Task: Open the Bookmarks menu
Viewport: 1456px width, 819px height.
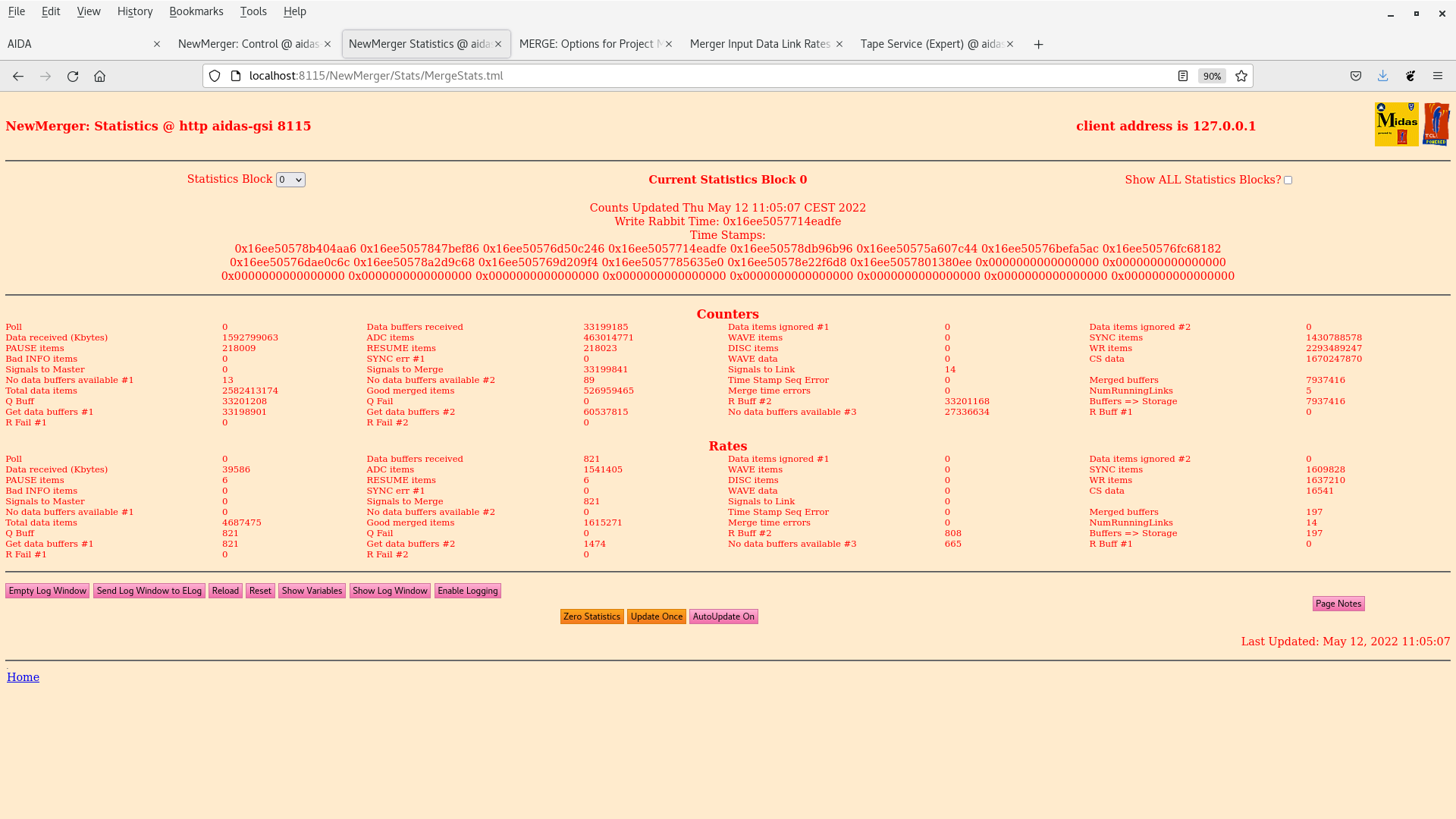Action: [x=196, y=11]
